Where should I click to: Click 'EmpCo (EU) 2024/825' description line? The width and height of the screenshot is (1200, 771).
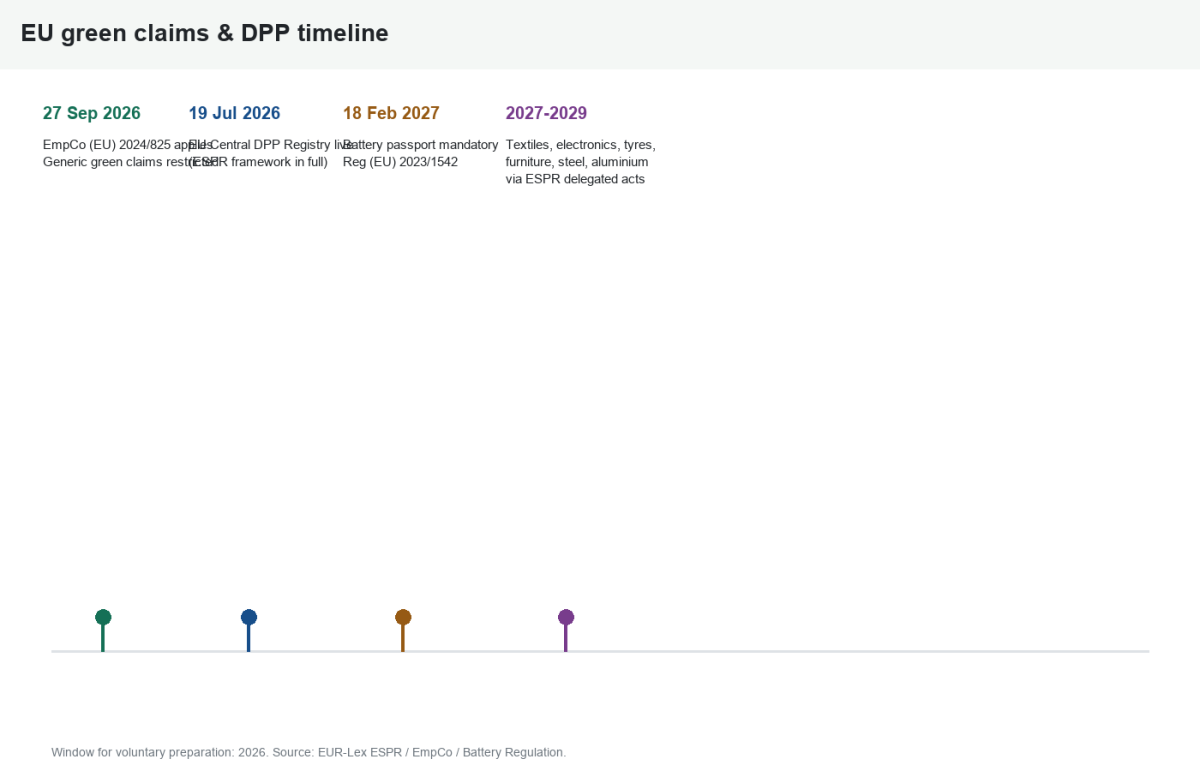(128, 145)
